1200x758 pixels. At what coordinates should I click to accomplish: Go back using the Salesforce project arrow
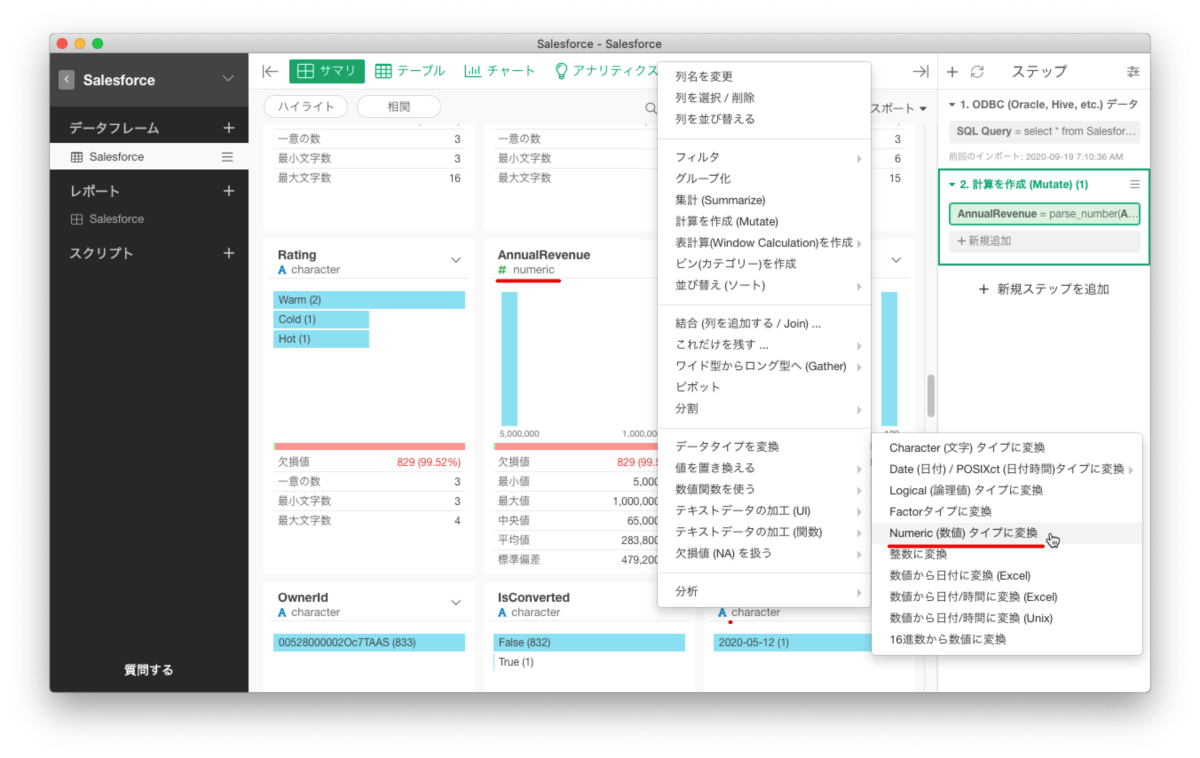67,80
